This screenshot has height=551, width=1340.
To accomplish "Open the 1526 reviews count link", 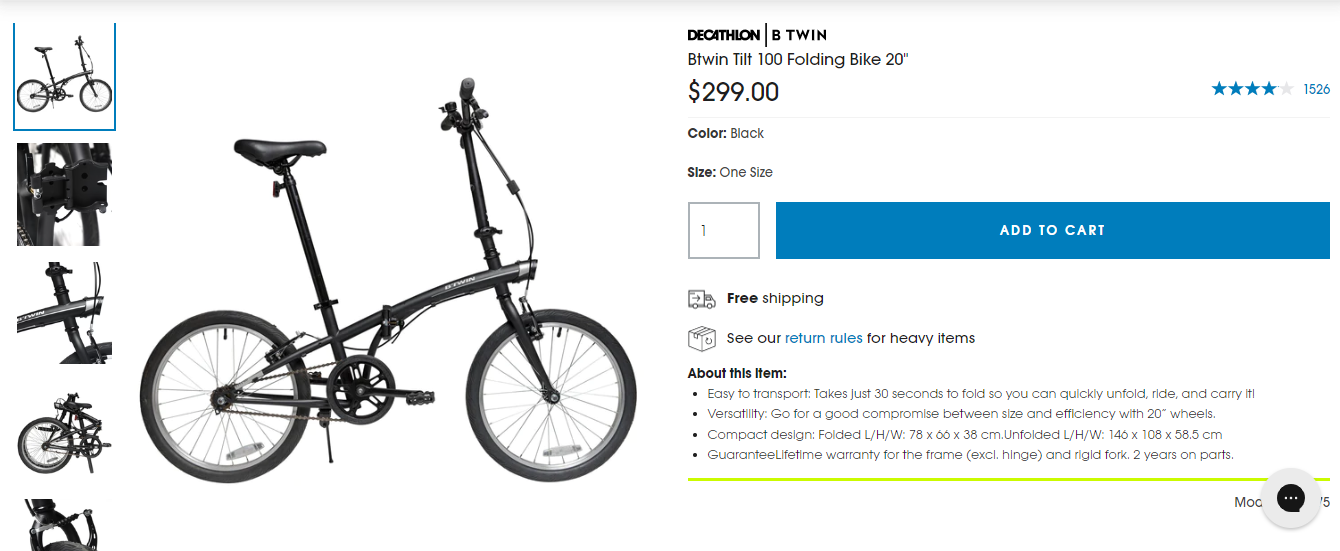I will [x=1316, y=89].
